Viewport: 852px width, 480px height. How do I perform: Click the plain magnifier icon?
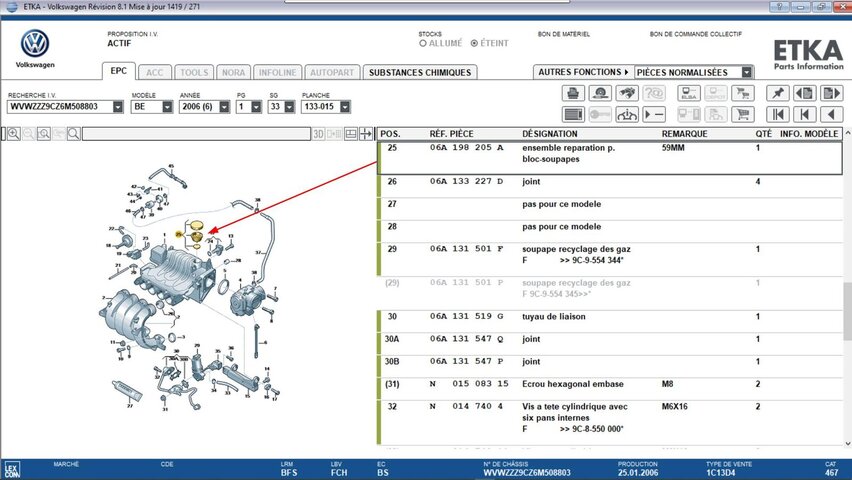pyautogui.click(x=73, y=134)
